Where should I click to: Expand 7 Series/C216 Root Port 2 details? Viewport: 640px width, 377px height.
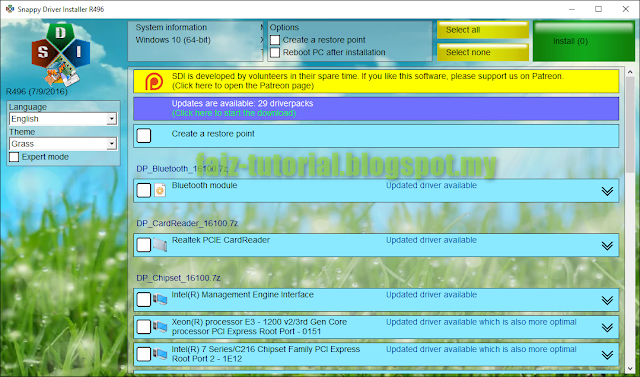click(x=607, y=355)
